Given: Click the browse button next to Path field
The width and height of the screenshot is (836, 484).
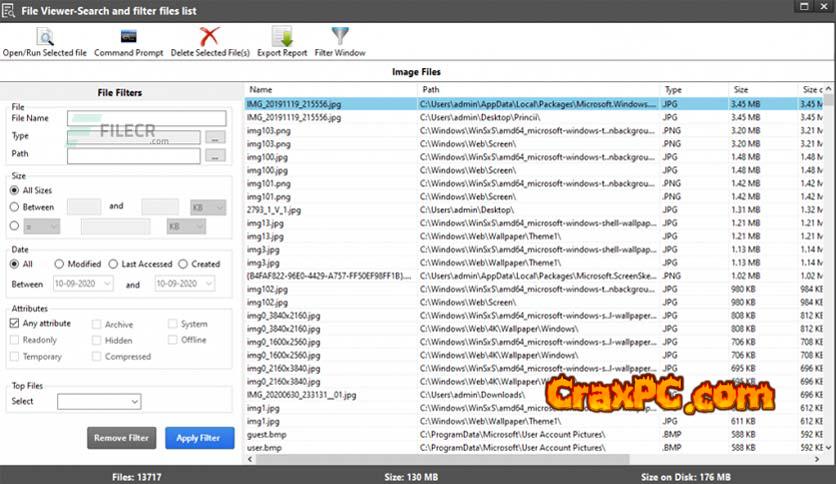Looking at the screenshot, I should coord(215,156).
